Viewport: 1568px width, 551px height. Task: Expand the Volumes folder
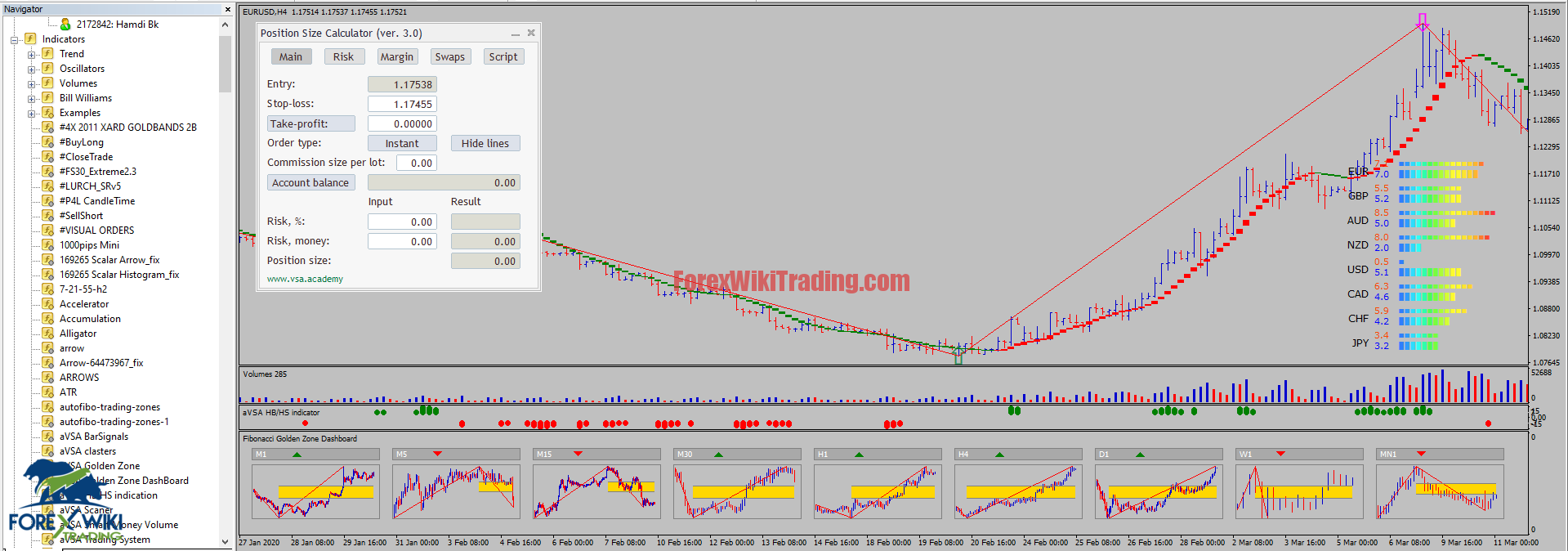[31, 83]
